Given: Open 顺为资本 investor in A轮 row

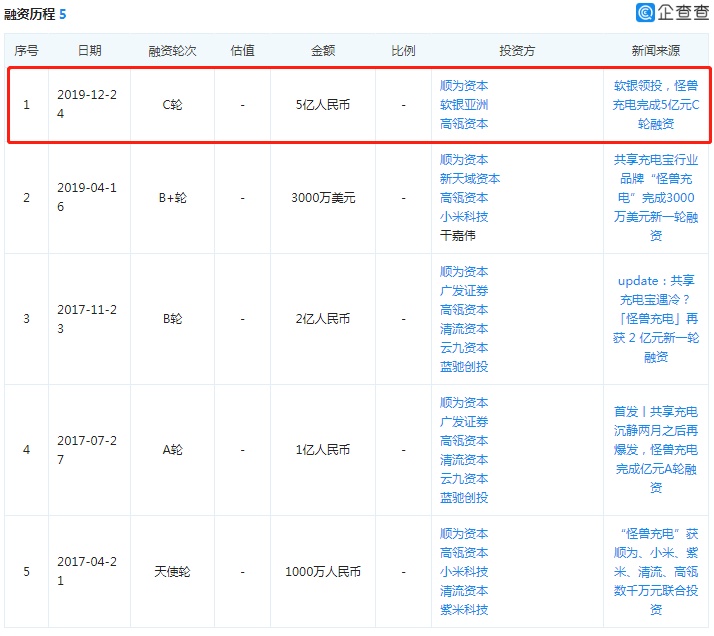Looking at the screenshot, I should pos(464,403).
